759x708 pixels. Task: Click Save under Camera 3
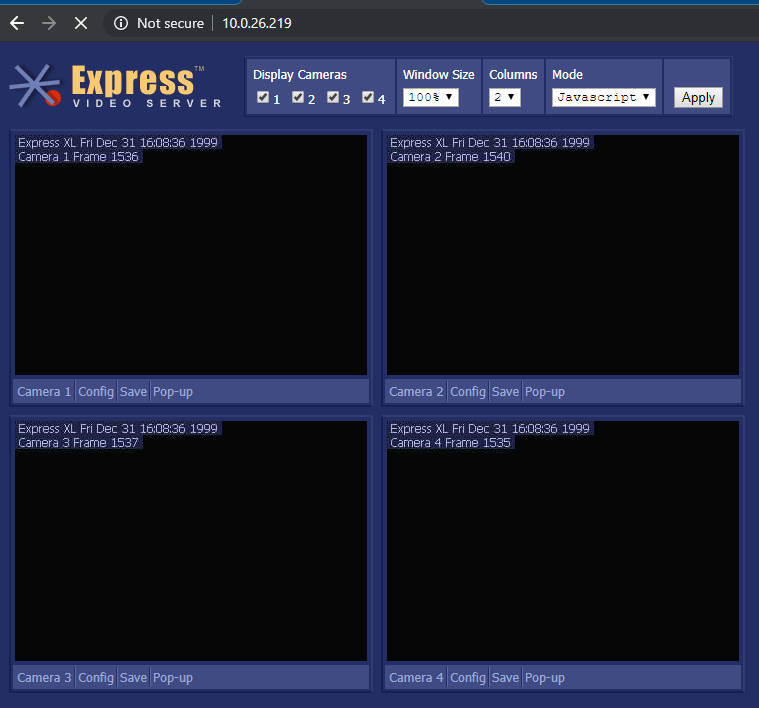(x=133, y=678)
